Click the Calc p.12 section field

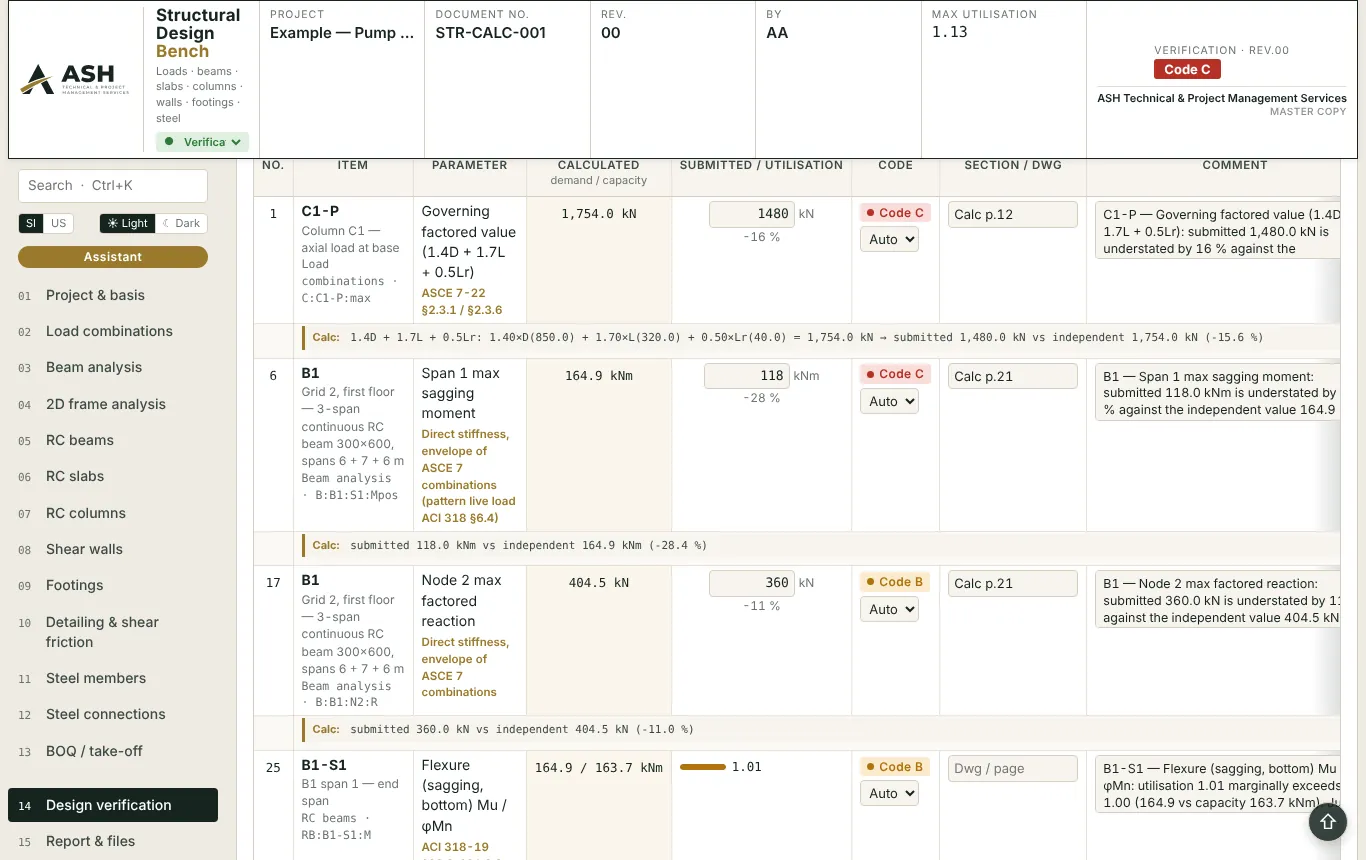click(x=1012, y=214)
